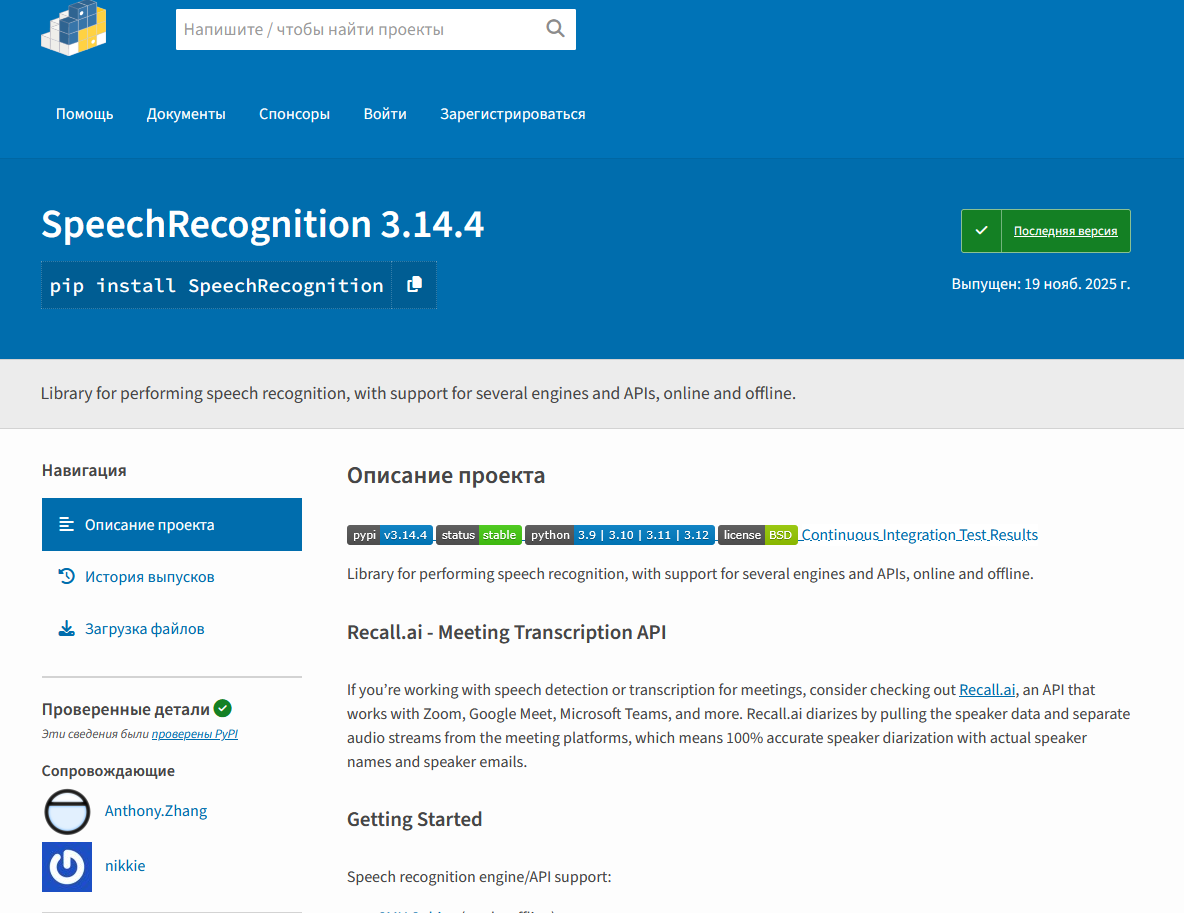This screenshot has width=1184, height=913.
Task: Open the Помощь menu item
Action: click(x=85, y=114)
